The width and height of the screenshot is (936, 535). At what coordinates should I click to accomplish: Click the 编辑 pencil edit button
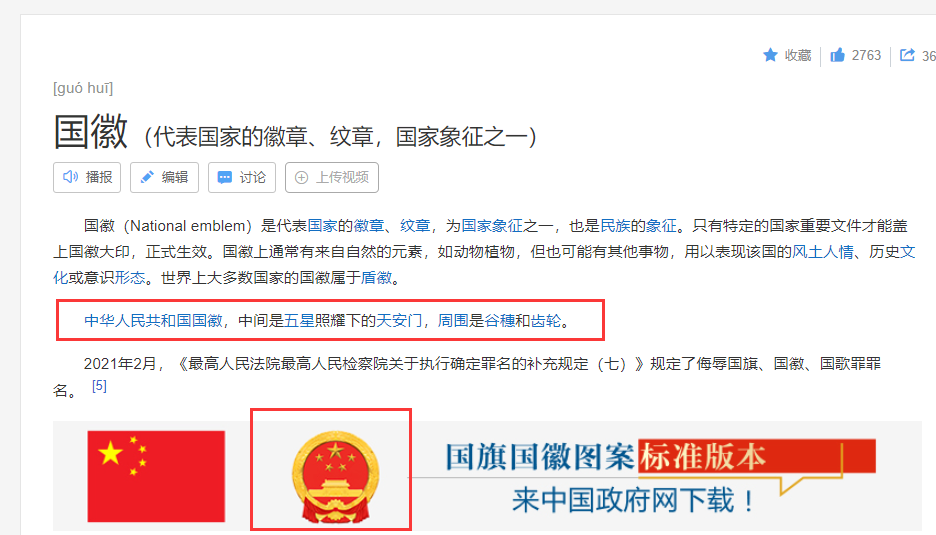point(164,177)
